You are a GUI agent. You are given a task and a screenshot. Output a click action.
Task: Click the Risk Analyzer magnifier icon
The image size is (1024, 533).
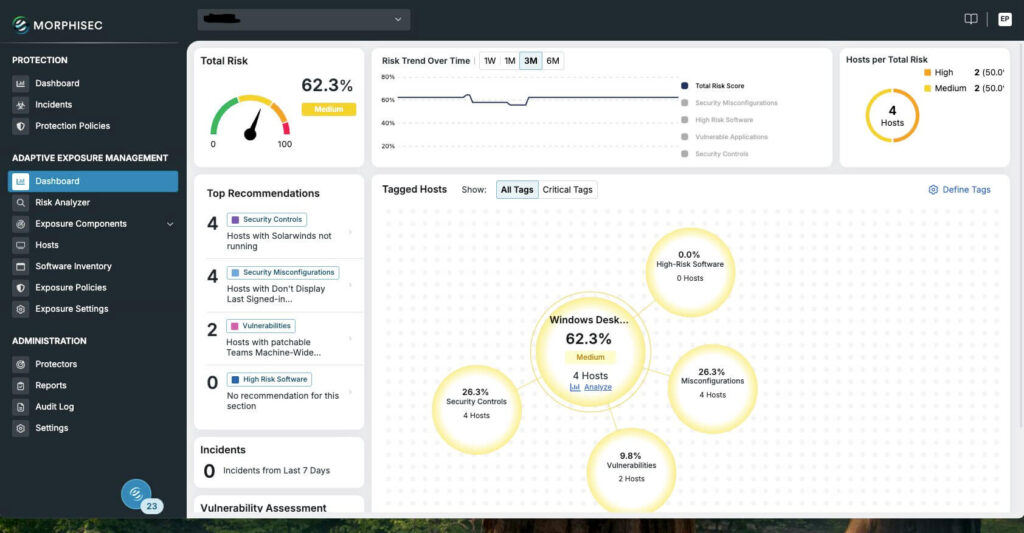pyautogui.click(x=20, y=202)
